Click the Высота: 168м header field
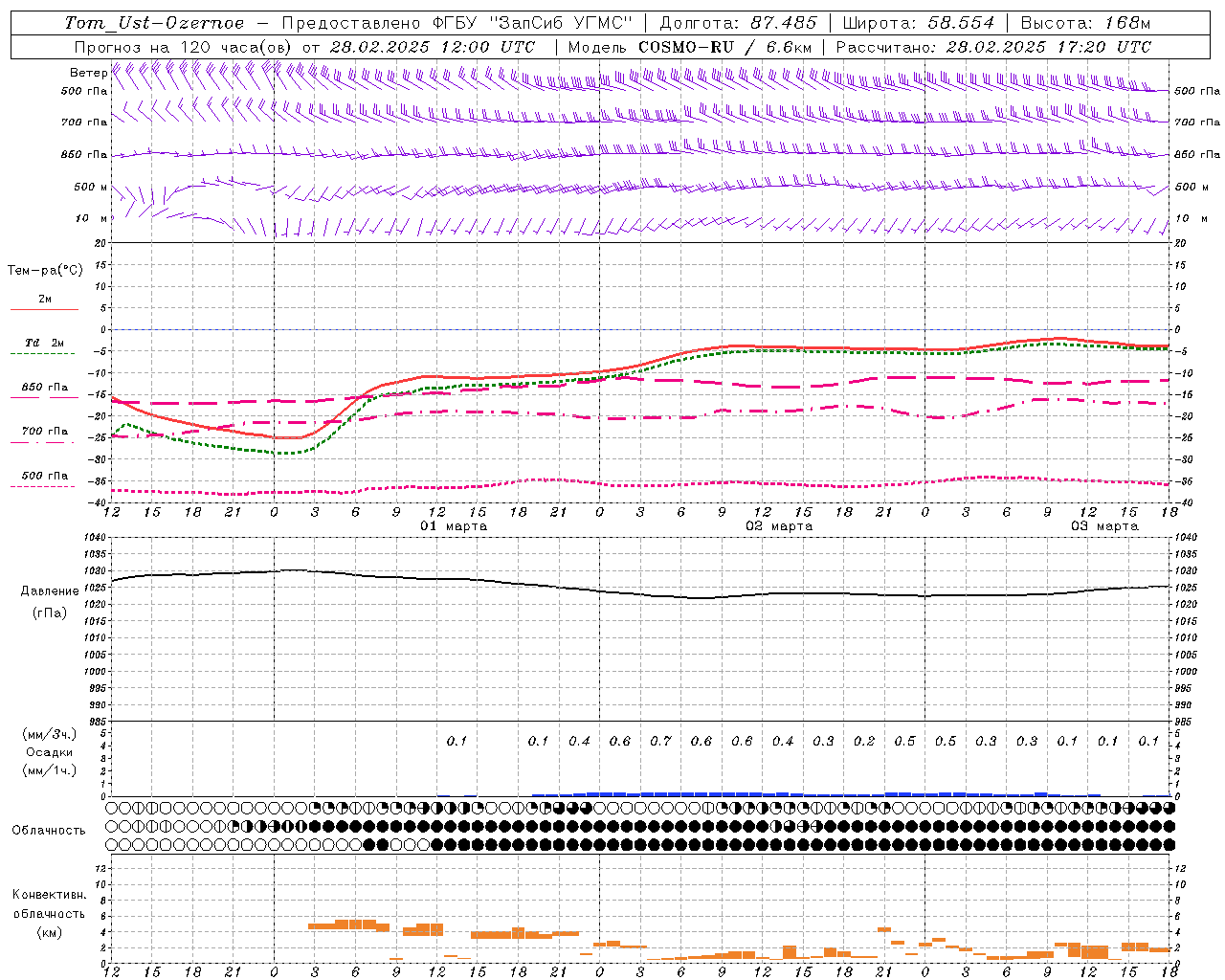The height and width of the screenshot is (980, 1225). [x=1085, y=23]
